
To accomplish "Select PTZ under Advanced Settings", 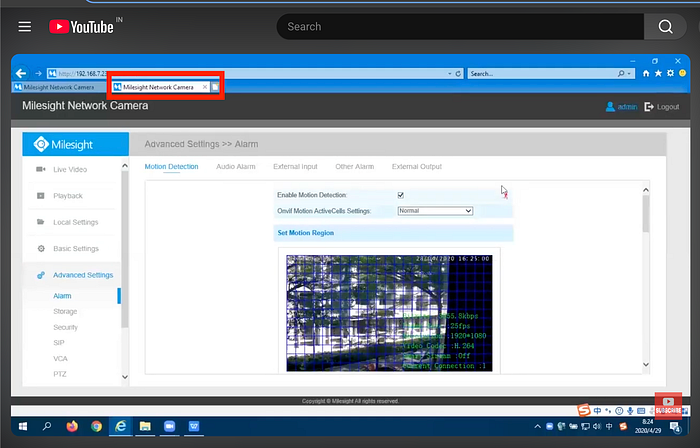I will pyautogui.click(x=60, y=374).
